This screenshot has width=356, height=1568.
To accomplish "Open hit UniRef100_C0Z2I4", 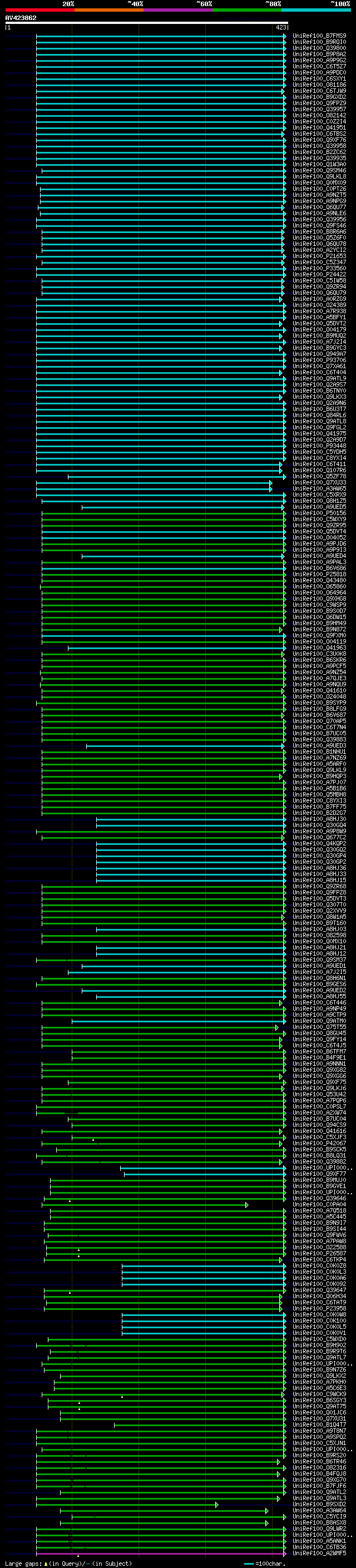I will pos(319,121).
